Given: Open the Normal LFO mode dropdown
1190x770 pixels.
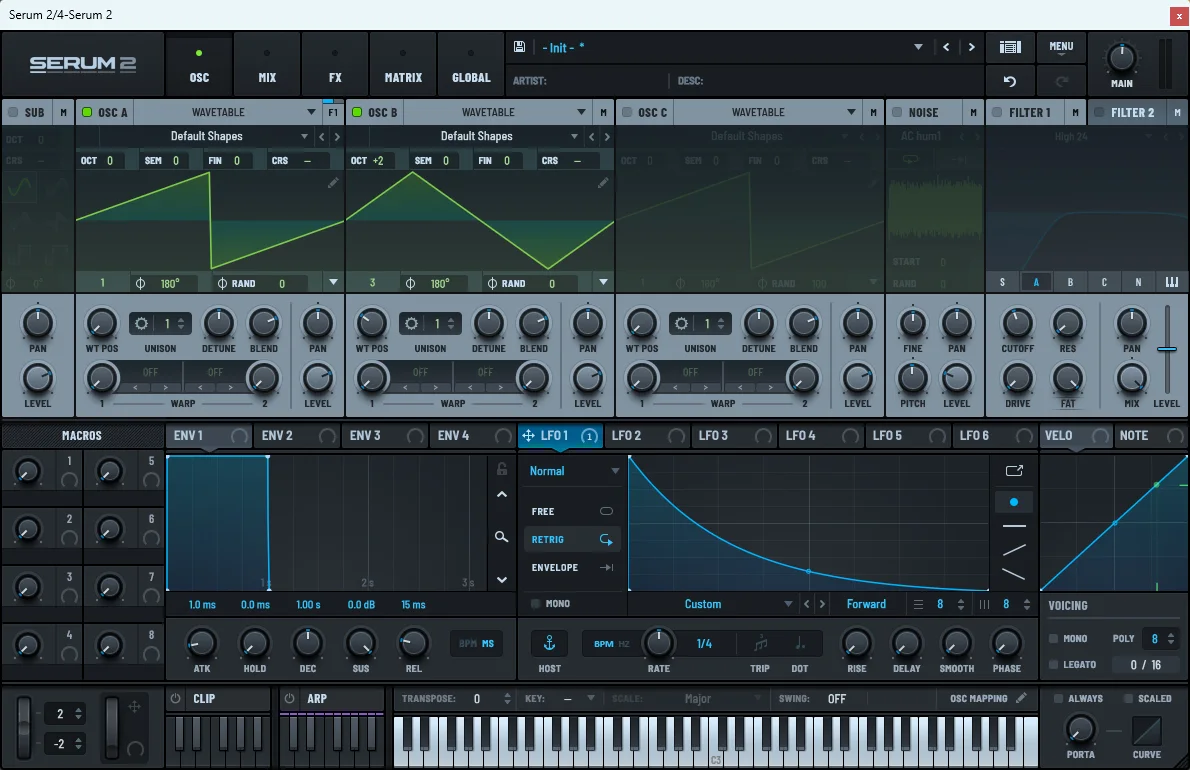Looking at the screenshot, I should [x=571, y=470].
